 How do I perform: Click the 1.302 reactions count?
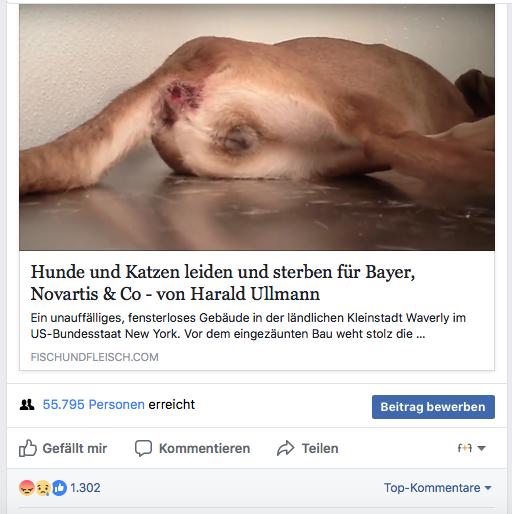[85, 488]
